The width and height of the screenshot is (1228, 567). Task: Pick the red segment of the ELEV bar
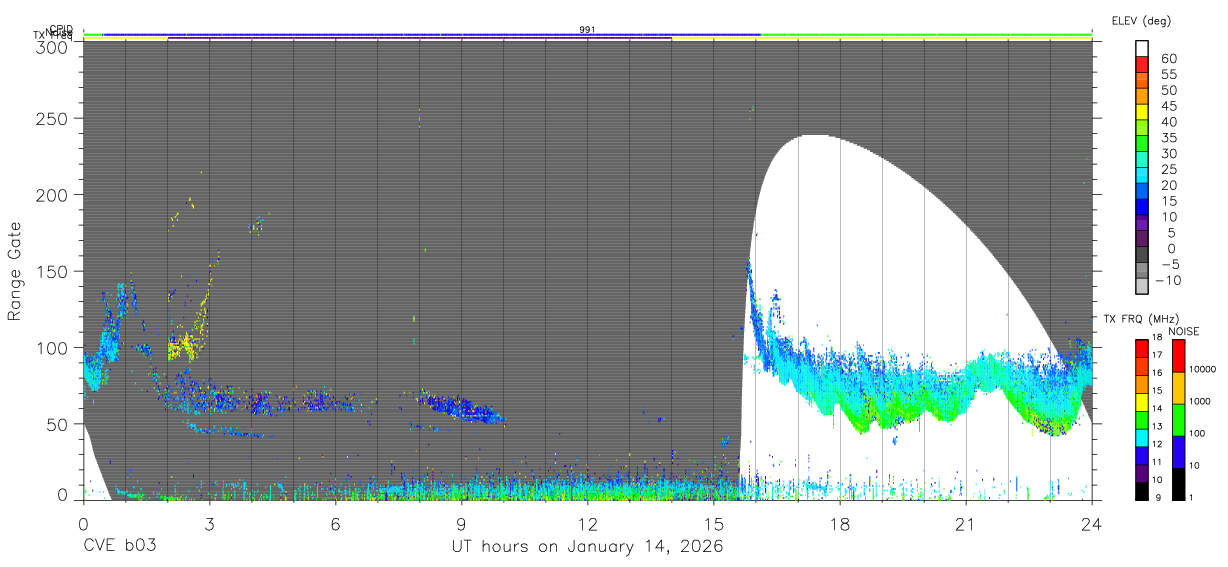pyautogui.click(x=1142, y=64)
